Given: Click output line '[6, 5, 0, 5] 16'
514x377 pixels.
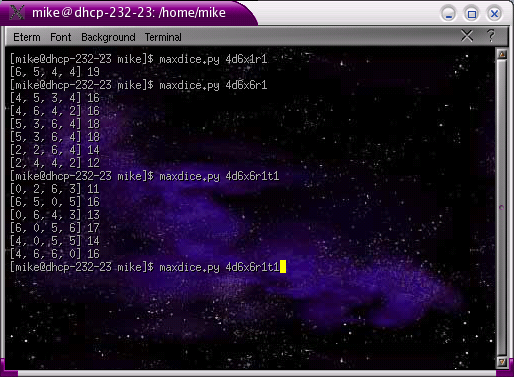Looking at the screenshot, I should (55, 202).
